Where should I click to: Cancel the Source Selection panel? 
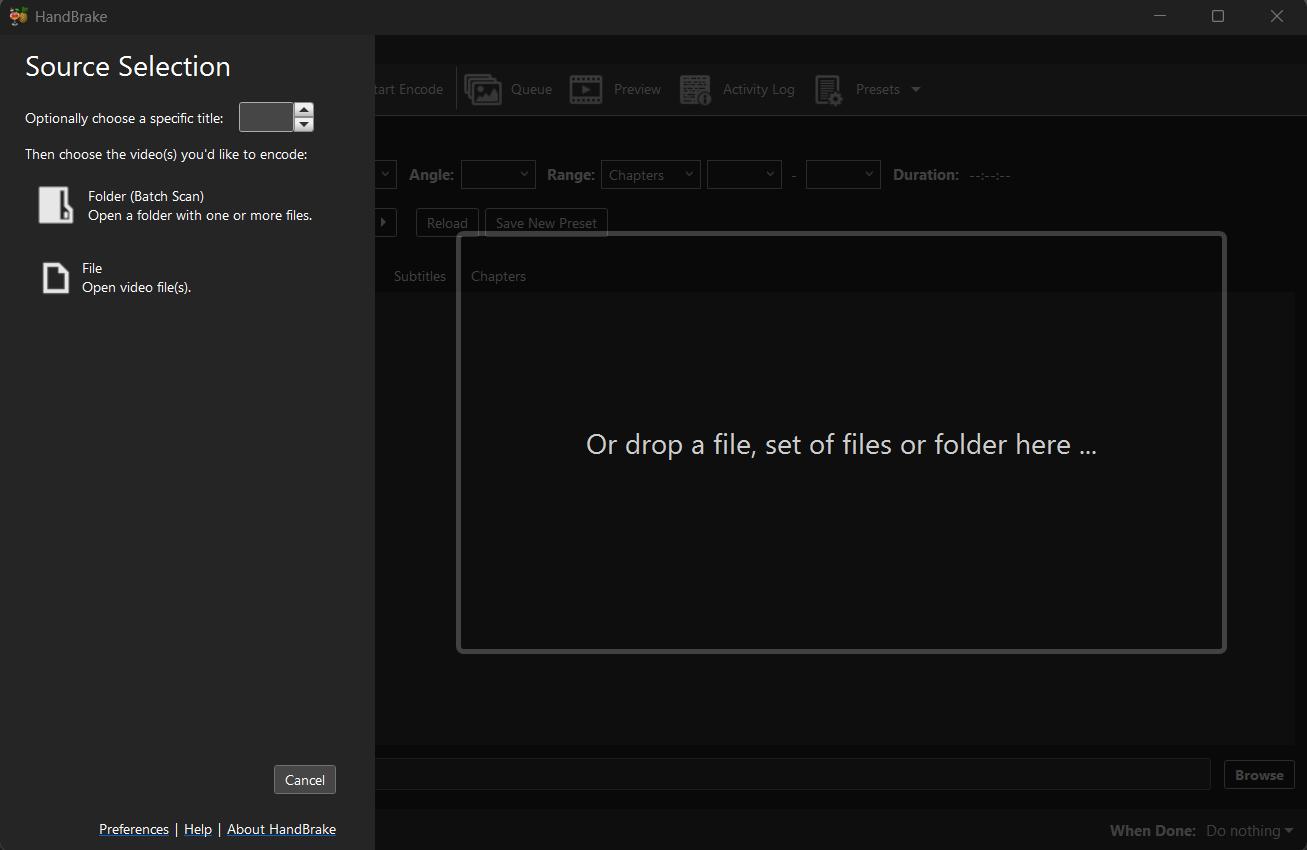(x=305, y=780)
